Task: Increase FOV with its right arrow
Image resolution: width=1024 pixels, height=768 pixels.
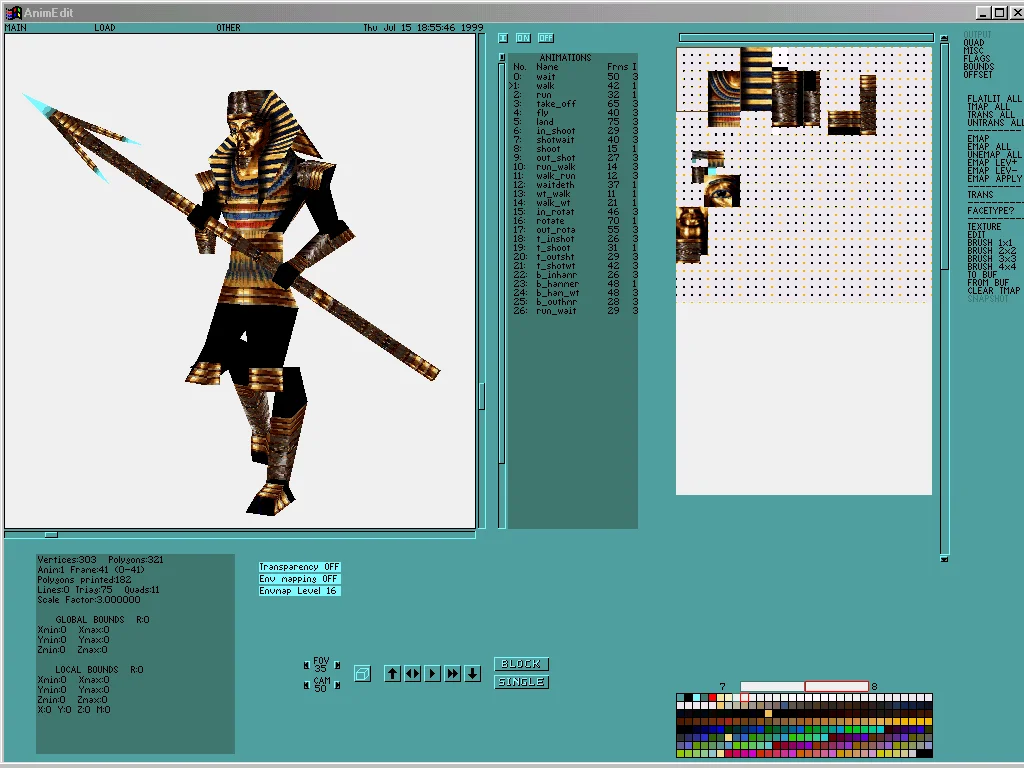Action: pos(337,665)
